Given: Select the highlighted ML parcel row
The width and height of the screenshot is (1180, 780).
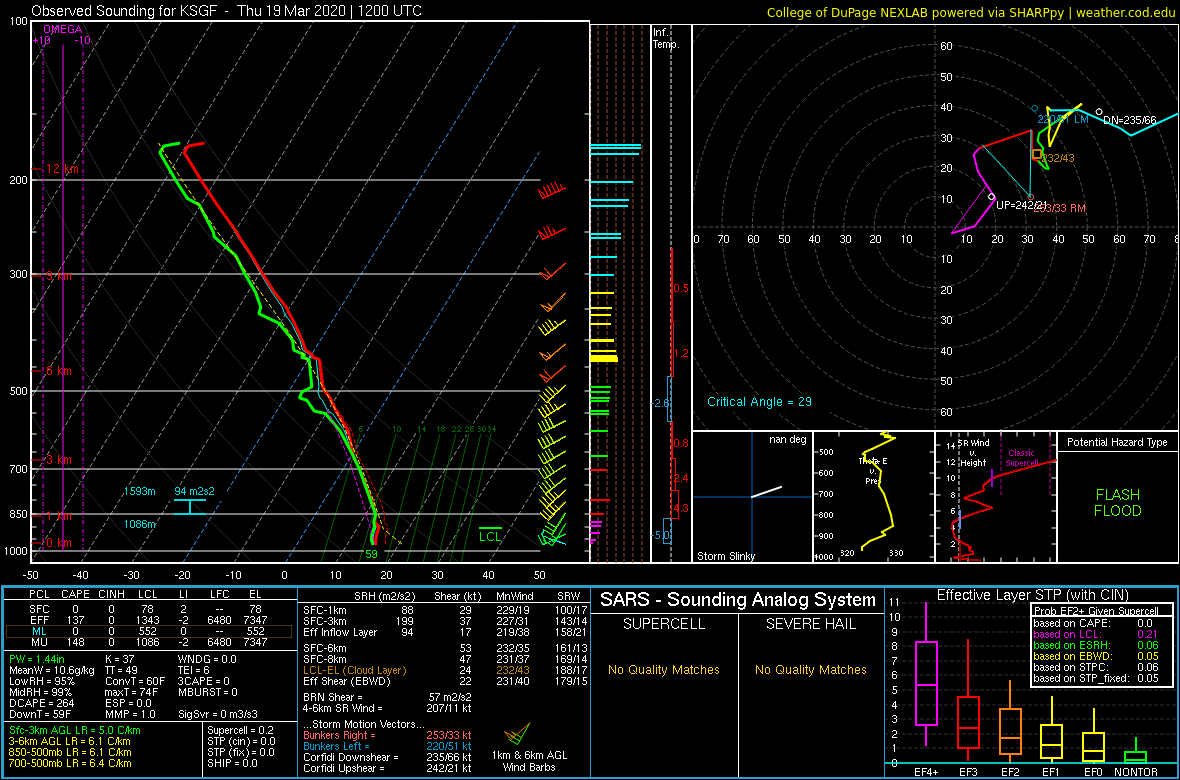Looking at the screenshot, I should tap(151, 630).
